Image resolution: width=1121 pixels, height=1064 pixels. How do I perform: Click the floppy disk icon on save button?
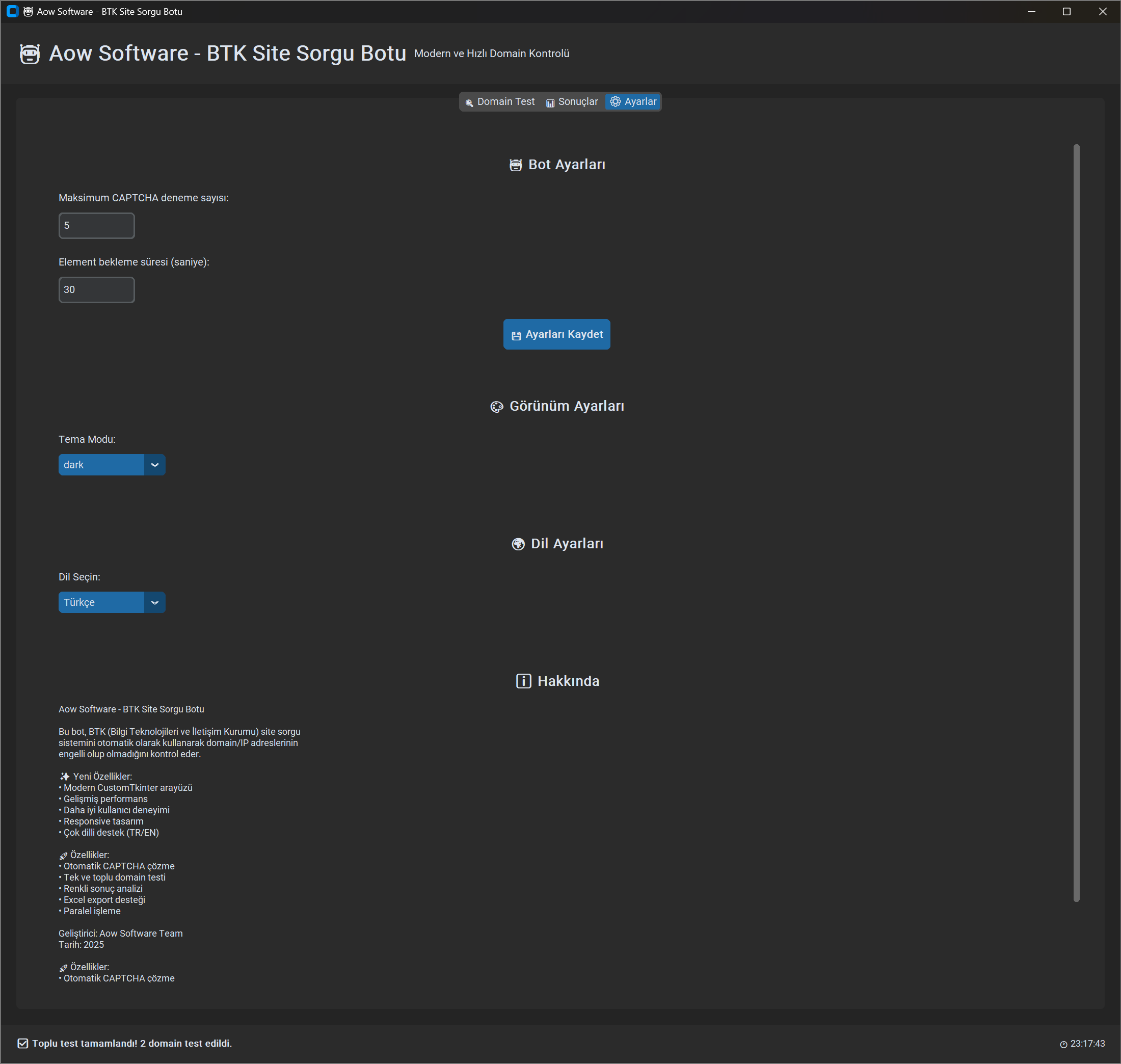516,336
